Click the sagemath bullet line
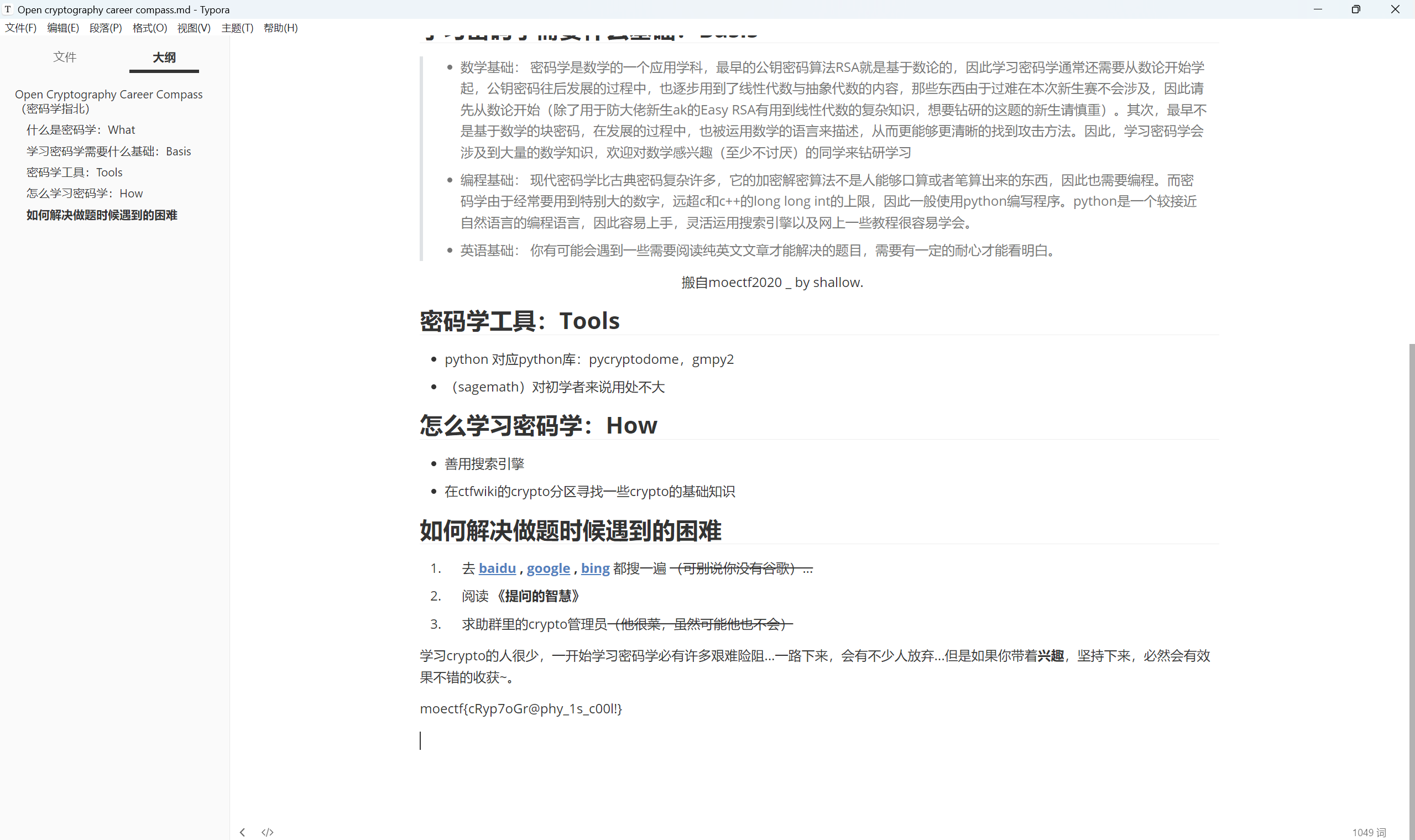 (x=555, y=387)
